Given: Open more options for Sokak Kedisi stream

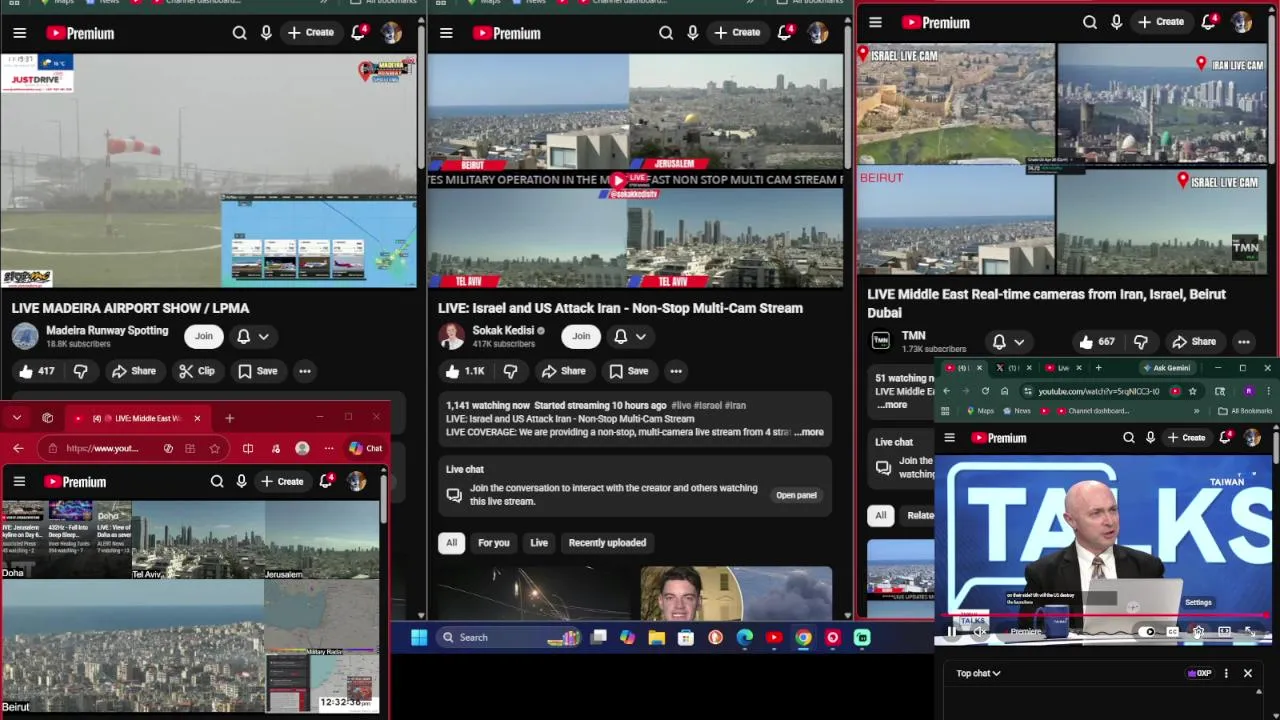Looking at the screenshot, I should [676, 371].
